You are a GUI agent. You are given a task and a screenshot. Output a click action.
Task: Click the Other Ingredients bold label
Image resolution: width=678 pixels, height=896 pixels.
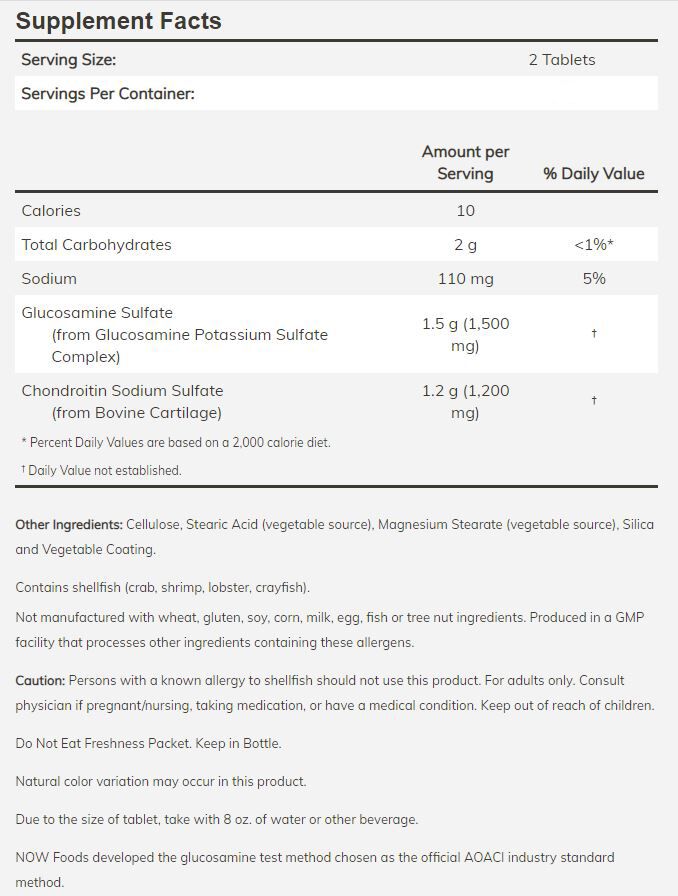tap(69, 525)
